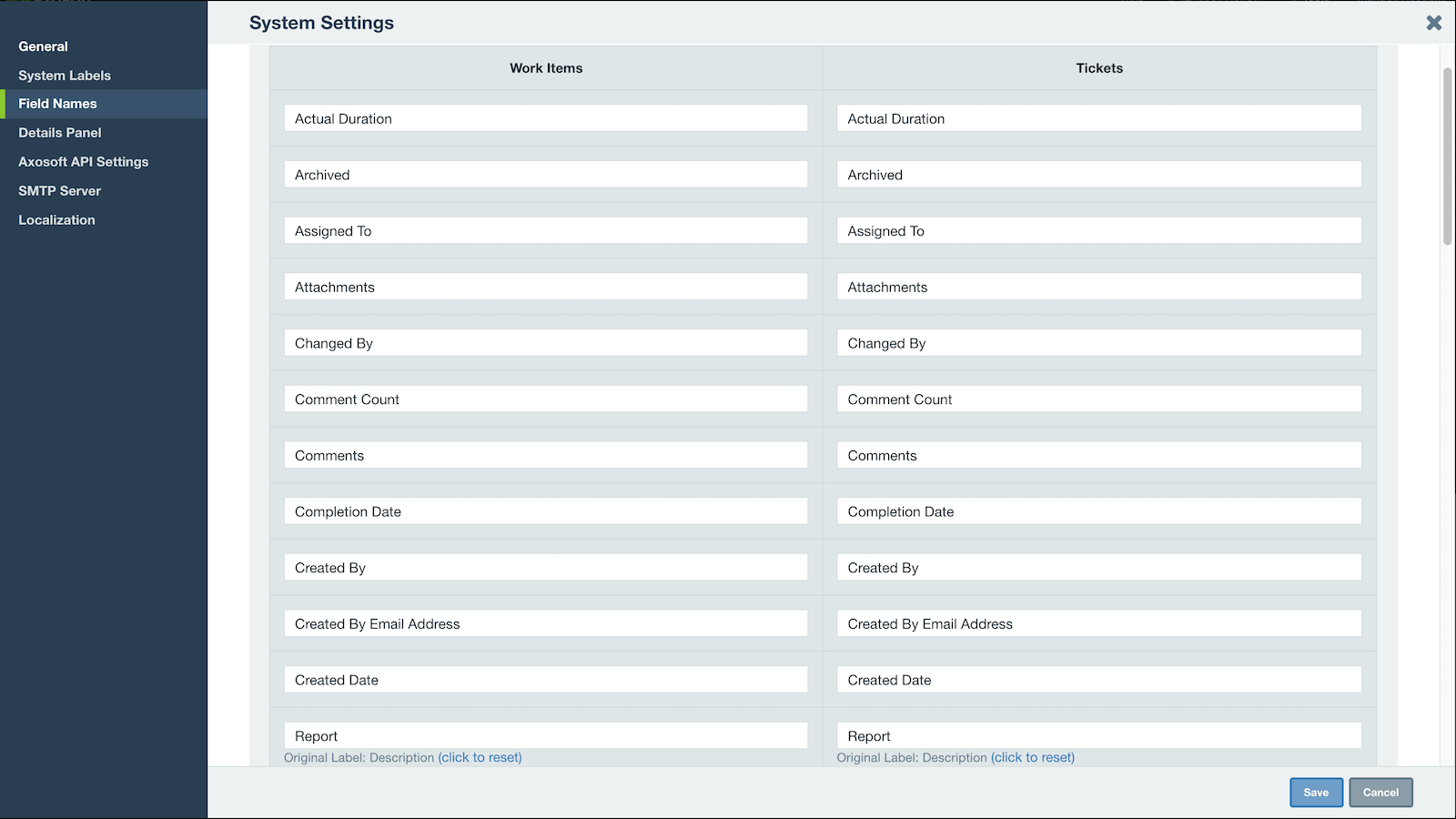Select Field Names in sidebar
1456x819 pixels.
(x=57, y=104)
